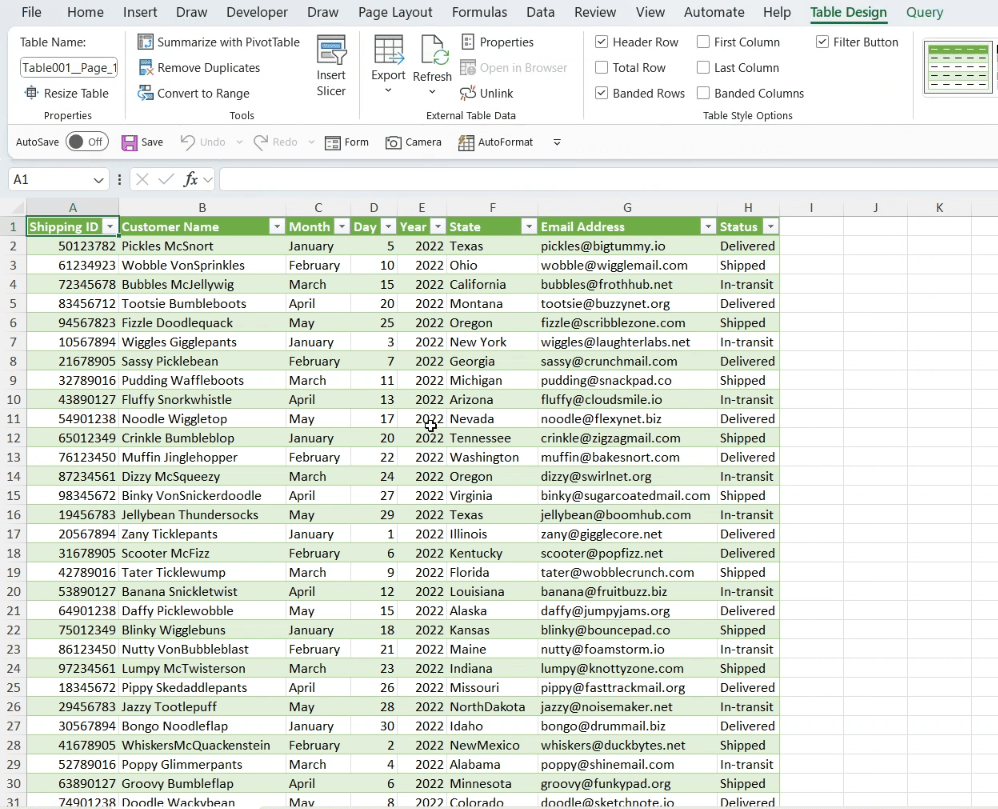998x809 pixels.
Task: Click the Redo arrow icon
Action: 260,142
